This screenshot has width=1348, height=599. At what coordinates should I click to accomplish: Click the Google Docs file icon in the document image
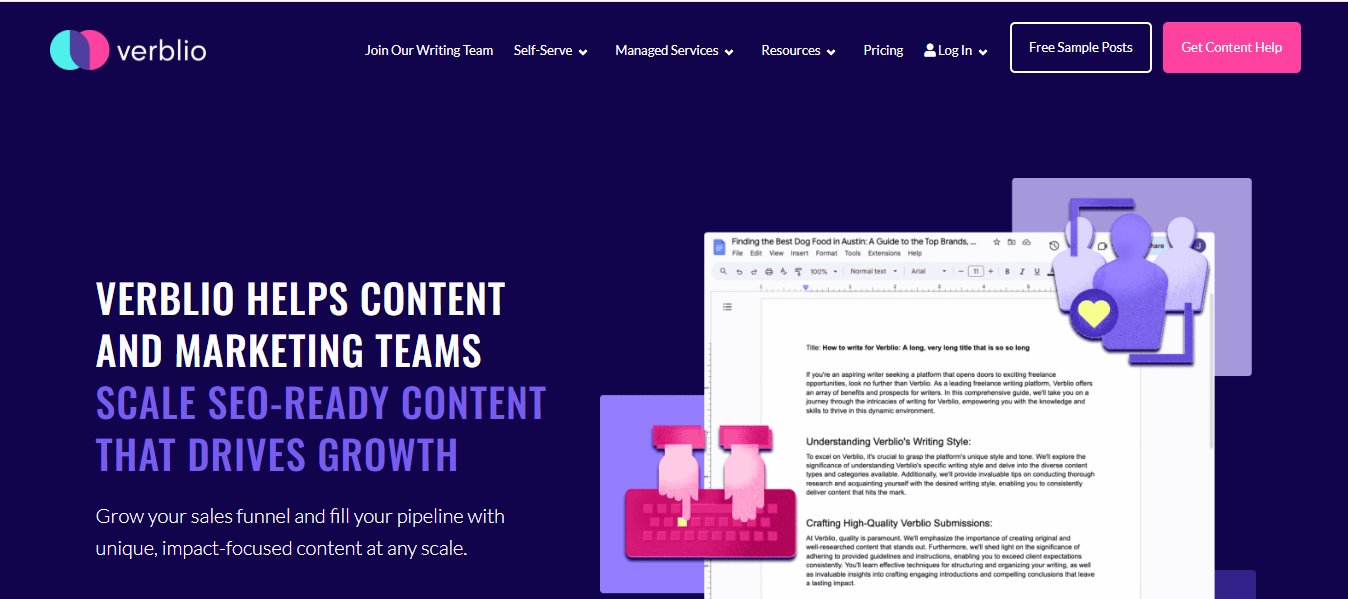click(719, 247)
